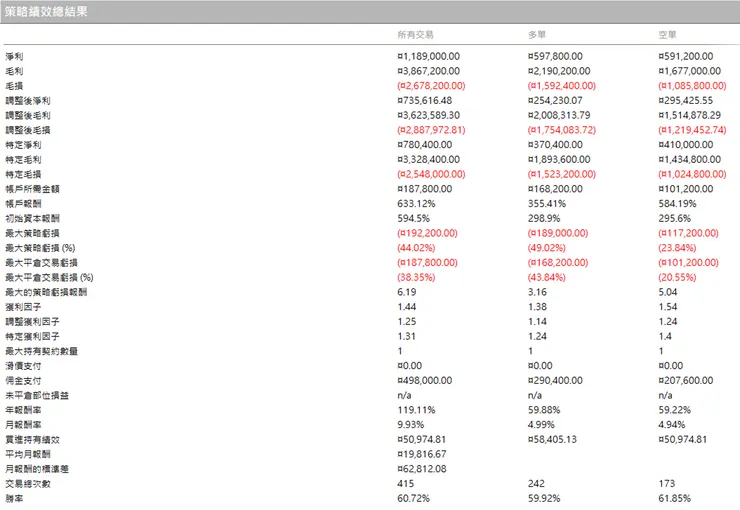This screenshot has width=740, height=510.
Task: Click monthly return value 9.93%
Action: pyautogui.click(x=411, y=425)
